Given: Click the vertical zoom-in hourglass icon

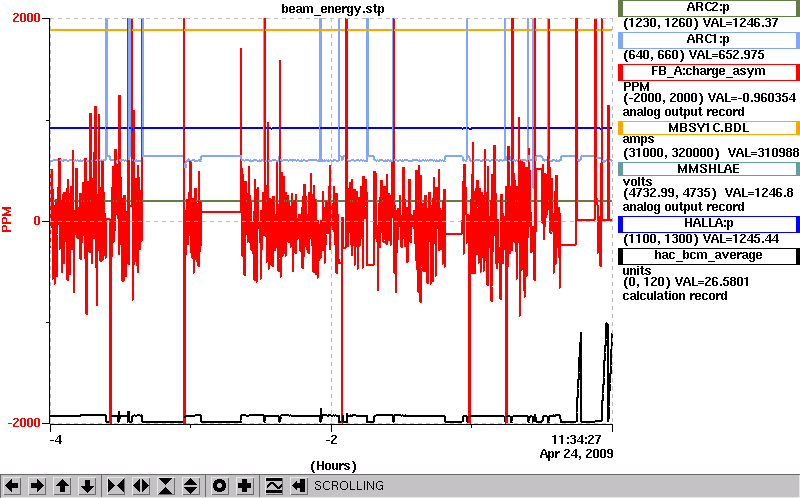Looking at the screenshot, I should pyautogui.click(x=166, y=486).
